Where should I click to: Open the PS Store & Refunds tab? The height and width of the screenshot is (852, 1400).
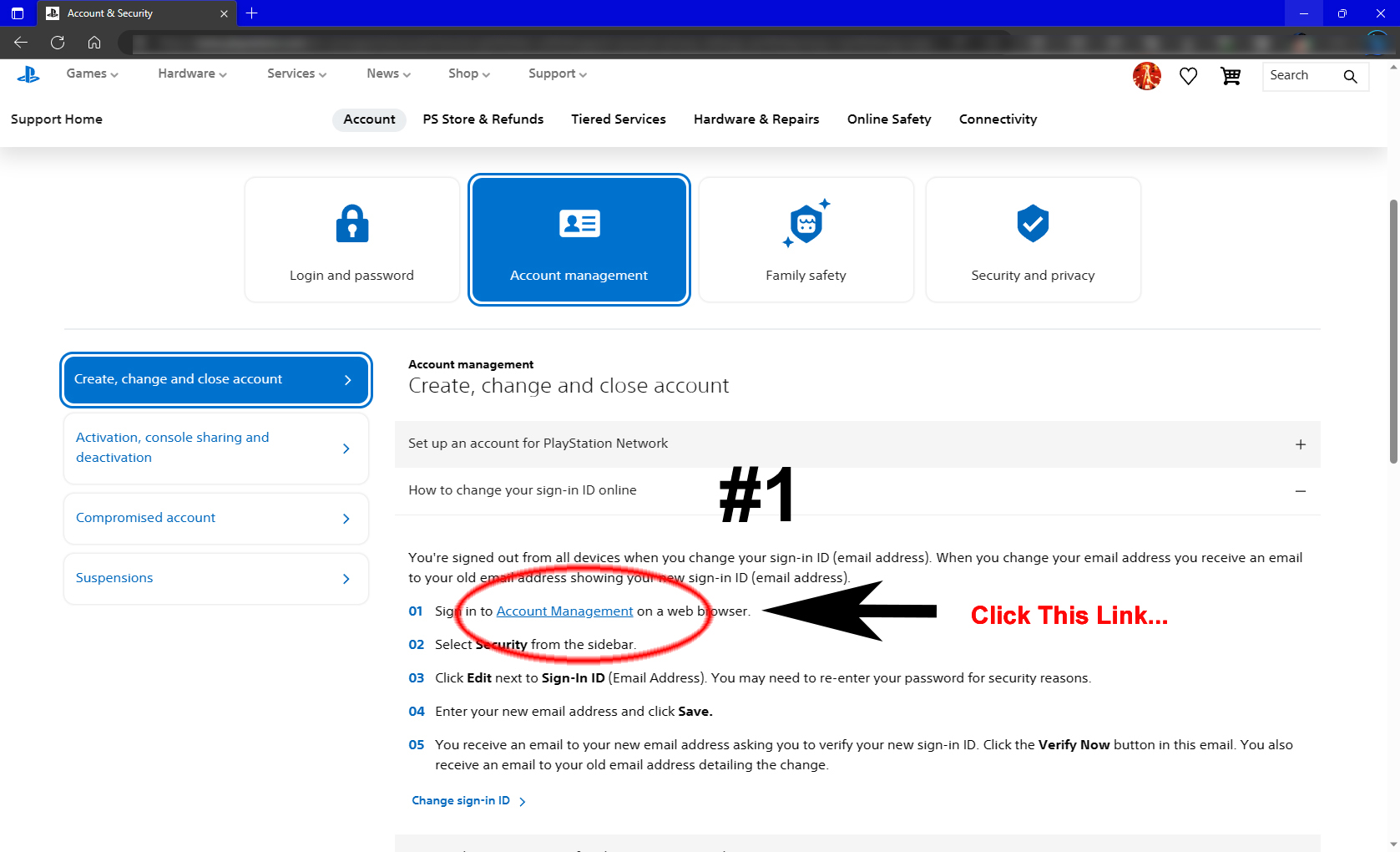point(483,119)
